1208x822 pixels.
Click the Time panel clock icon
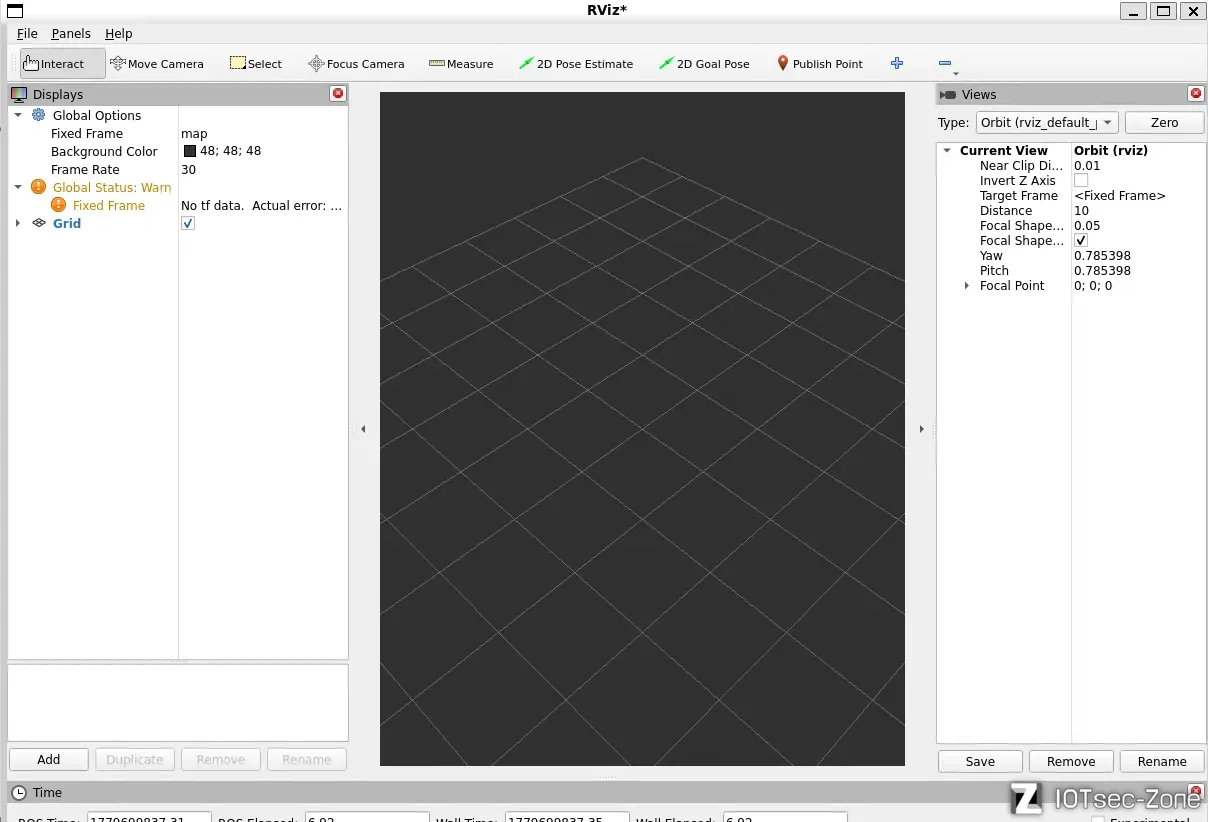(19, 792)
